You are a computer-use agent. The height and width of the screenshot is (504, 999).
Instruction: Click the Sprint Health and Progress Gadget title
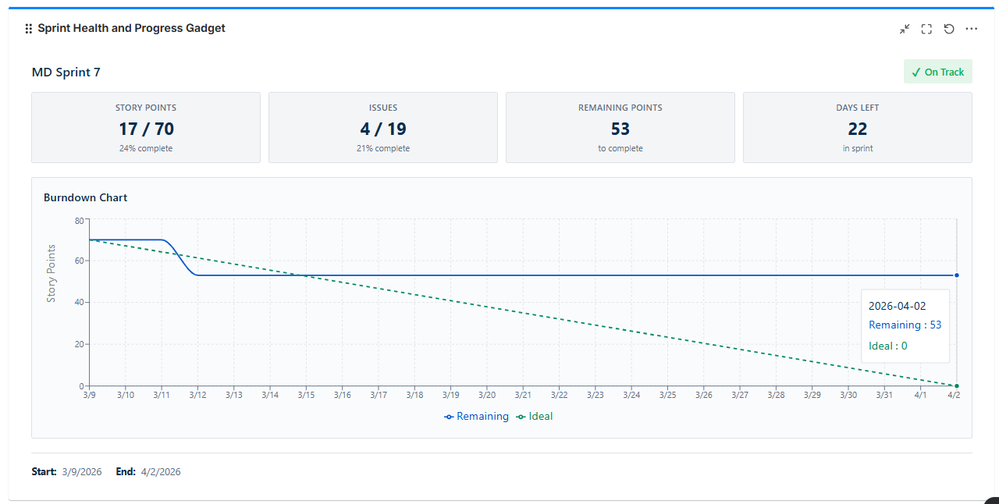tap(131, 28)
